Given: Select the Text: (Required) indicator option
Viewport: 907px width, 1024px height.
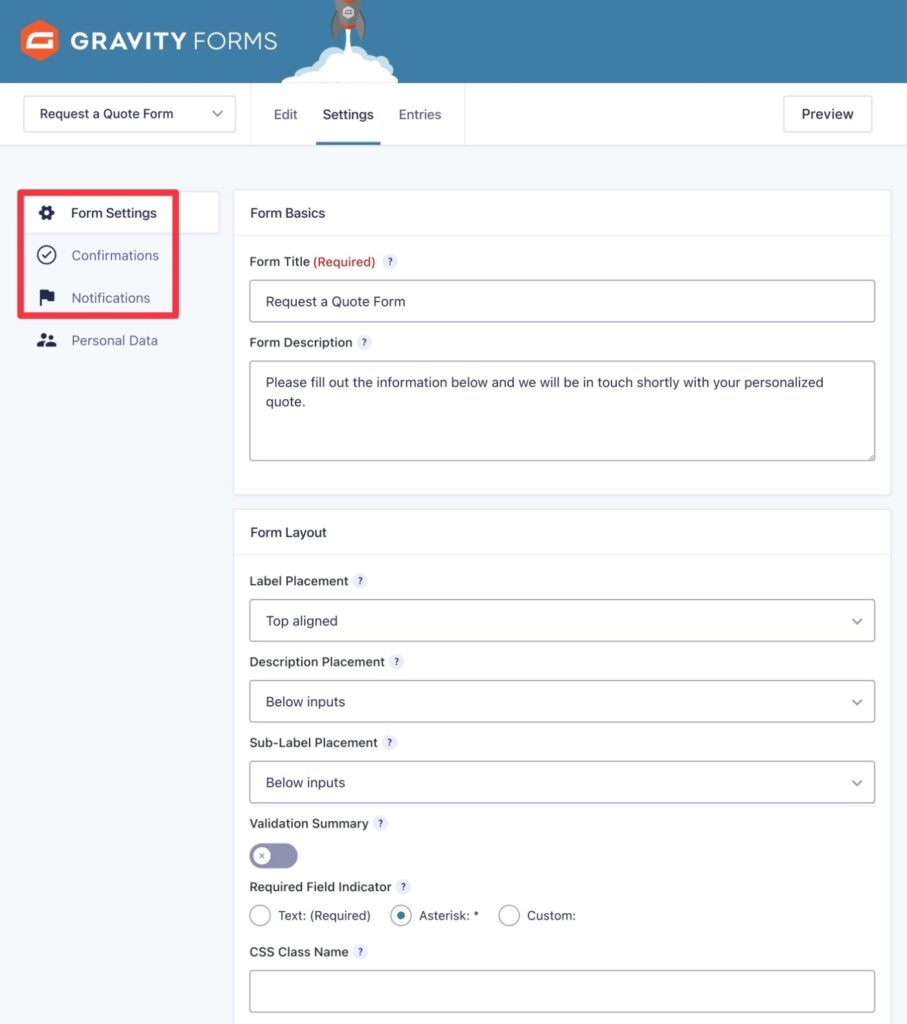Looking at the screenshot, I should 260,915.
